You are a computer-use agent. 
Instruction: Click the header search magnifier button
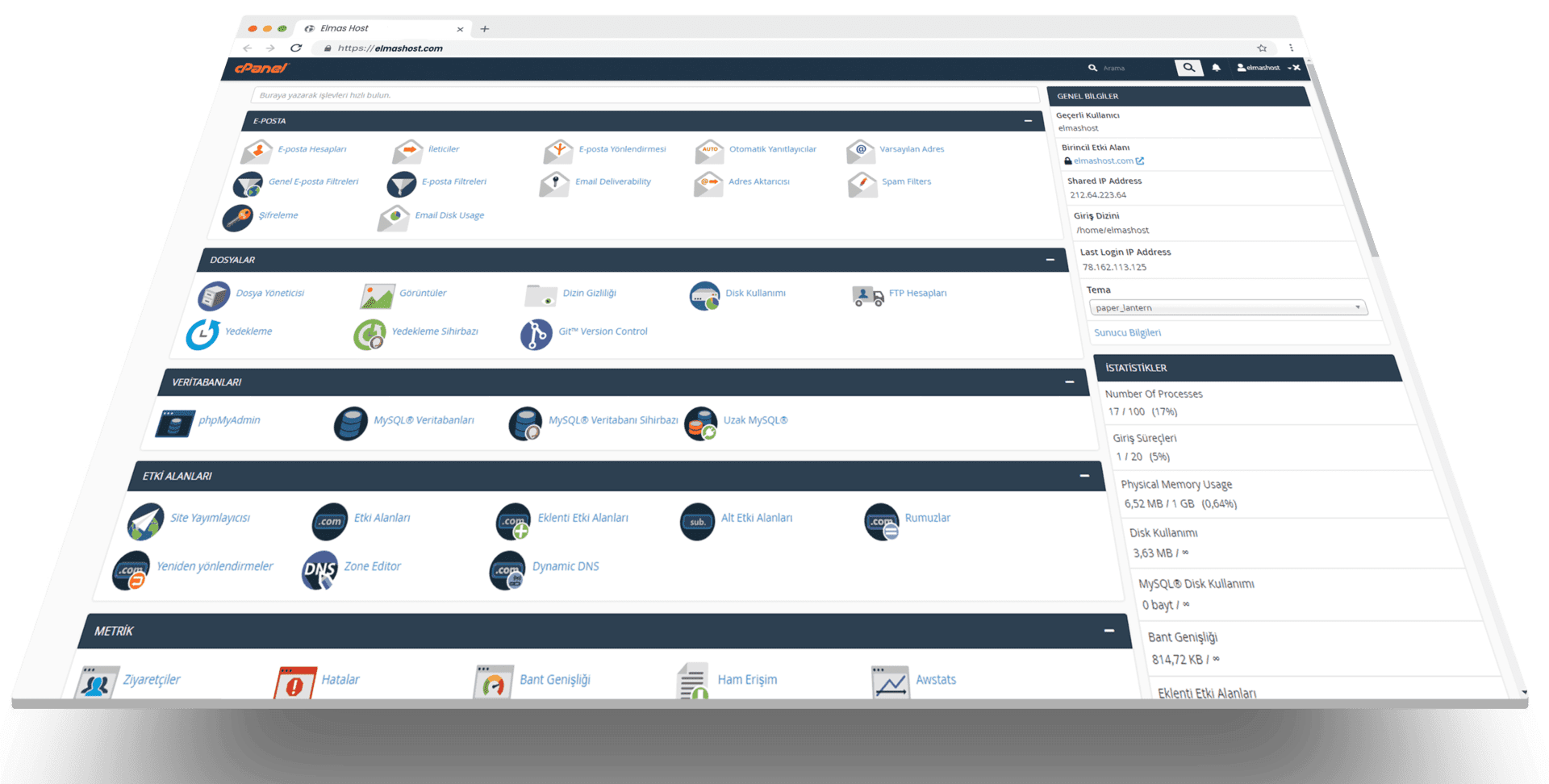(x=1188, y=68)
